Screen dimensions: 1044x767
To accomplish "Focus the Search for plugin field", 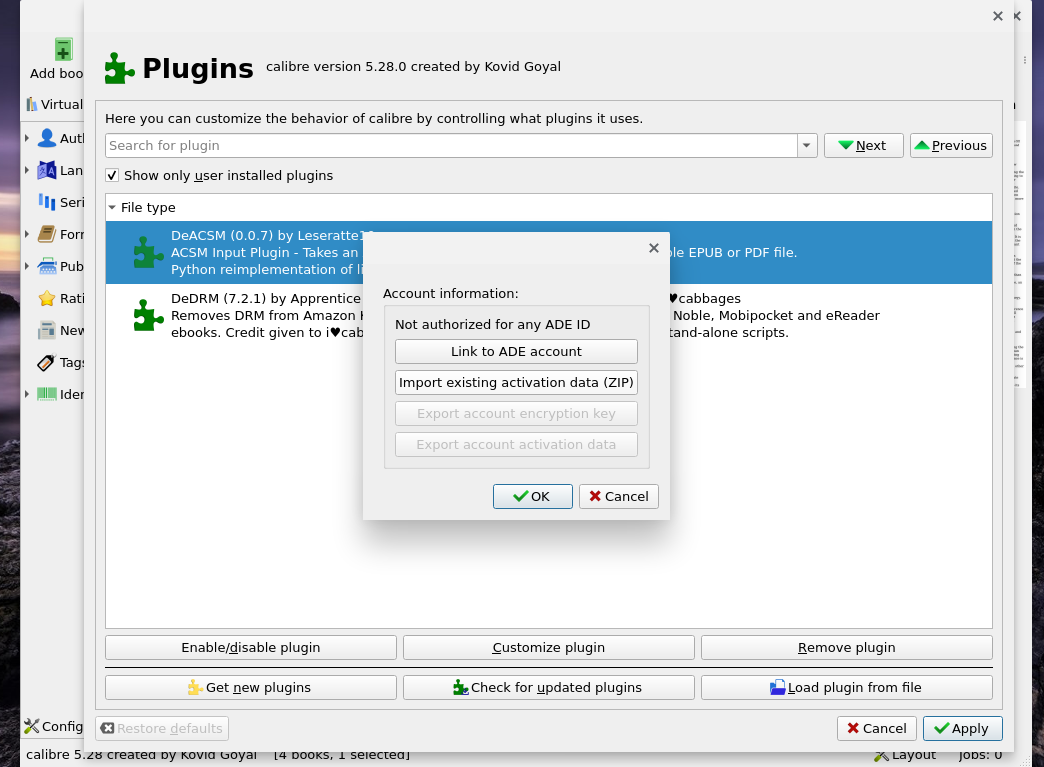I will click(450, 146).
